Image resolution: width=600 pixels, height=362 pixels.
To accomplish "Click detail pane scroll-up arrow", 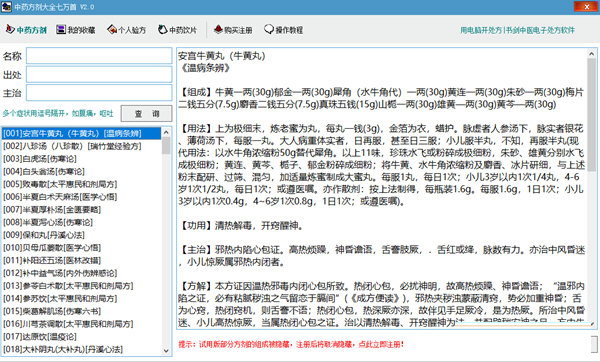I will pyautogui.click(x=592, y=54).
